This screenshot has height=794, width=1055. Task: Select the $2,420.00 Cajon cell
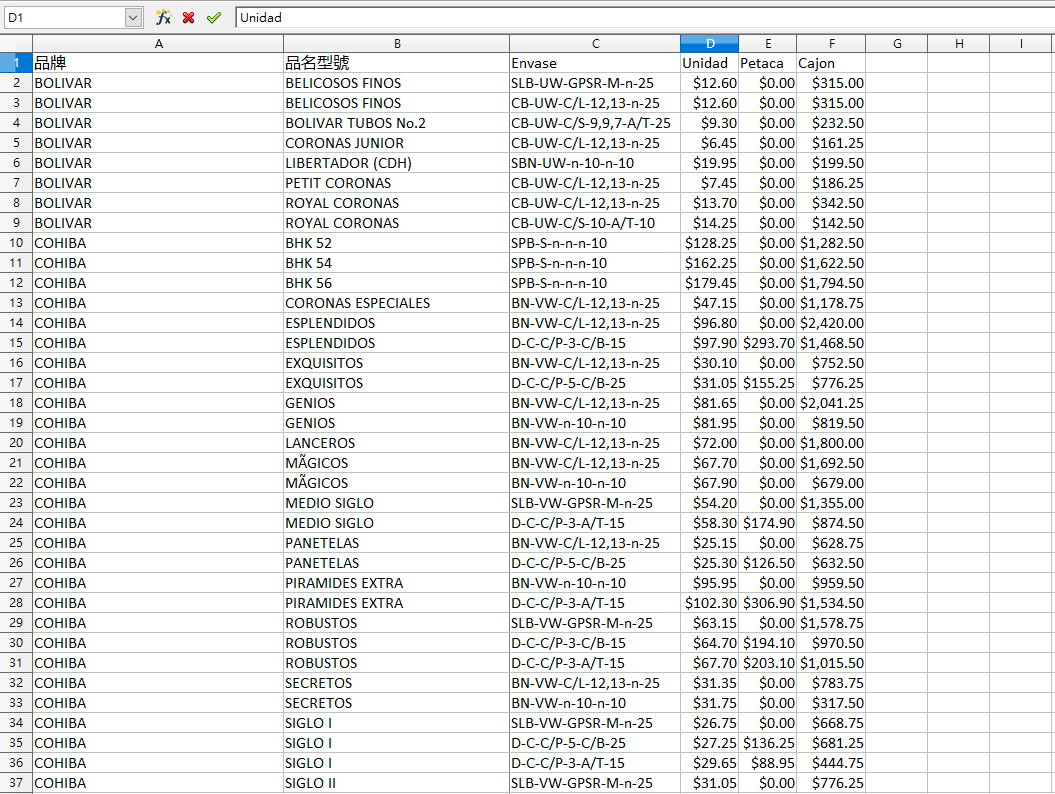pyautogui.click(x=831, y=323)
